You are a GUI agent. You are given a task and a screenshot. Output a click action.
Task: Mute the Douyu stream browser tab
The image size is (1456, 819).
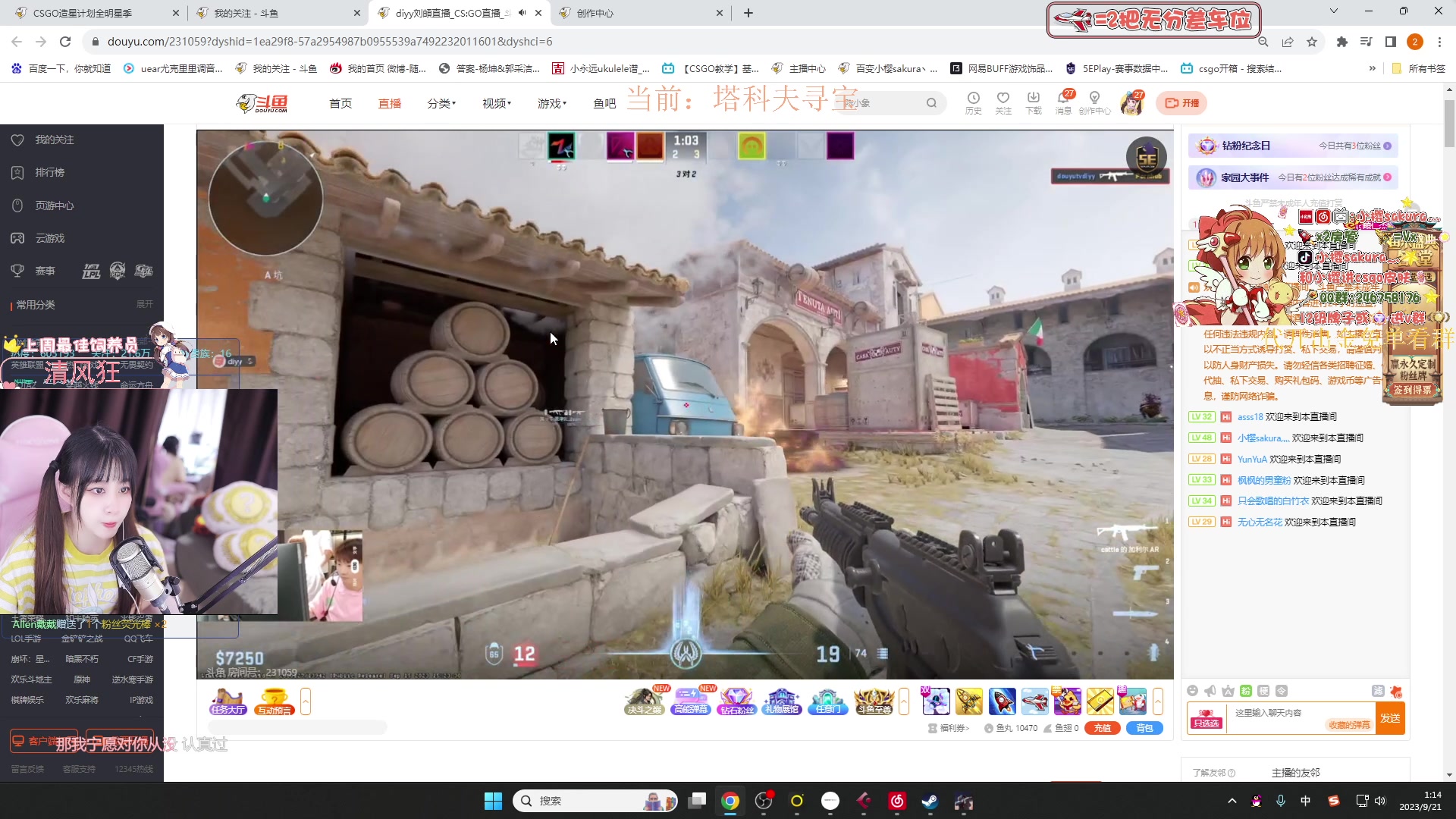[x=522, y=13]
